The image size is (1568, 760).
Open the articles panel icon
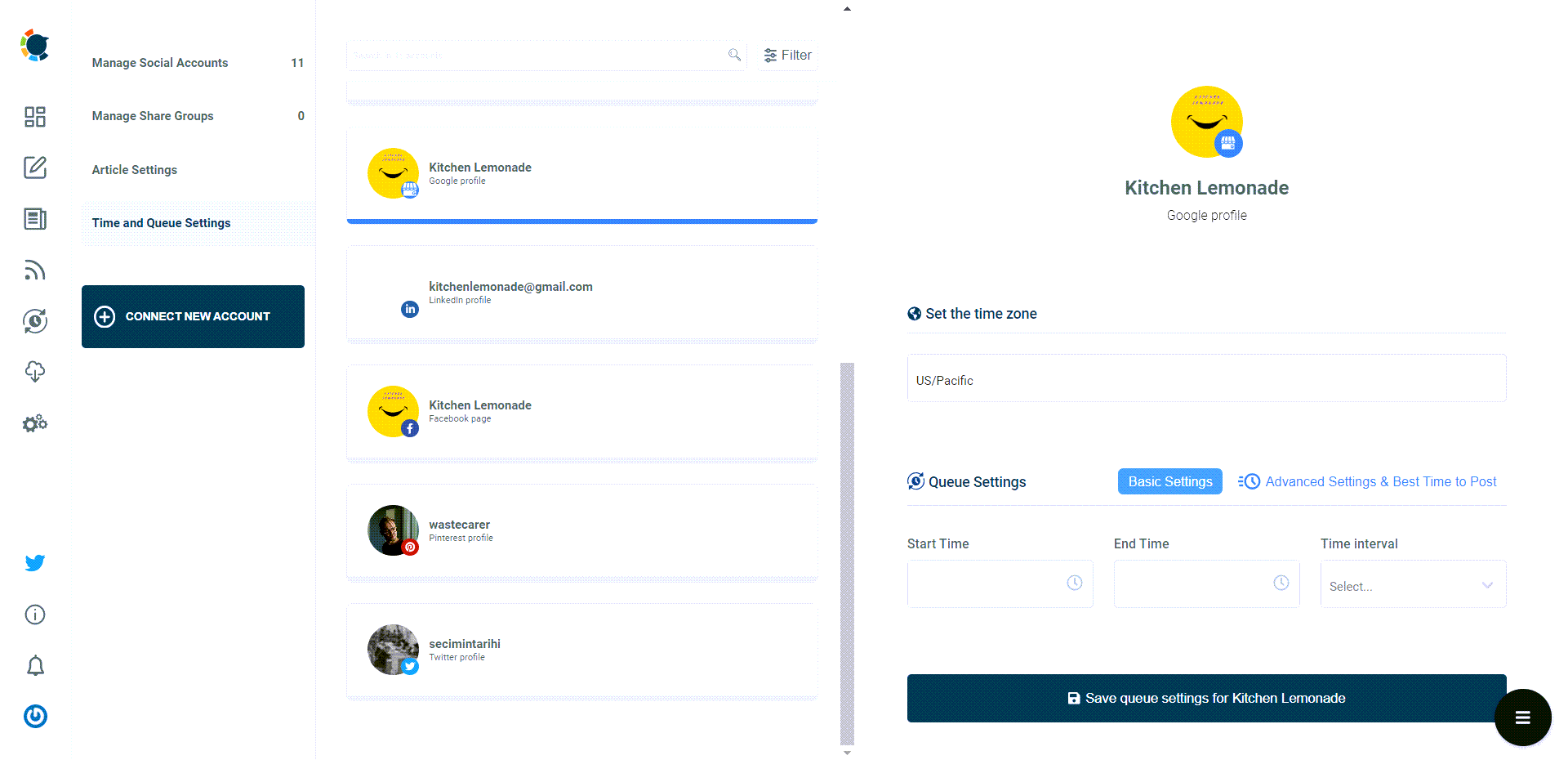pyautogui.click(x=34, y=219)
